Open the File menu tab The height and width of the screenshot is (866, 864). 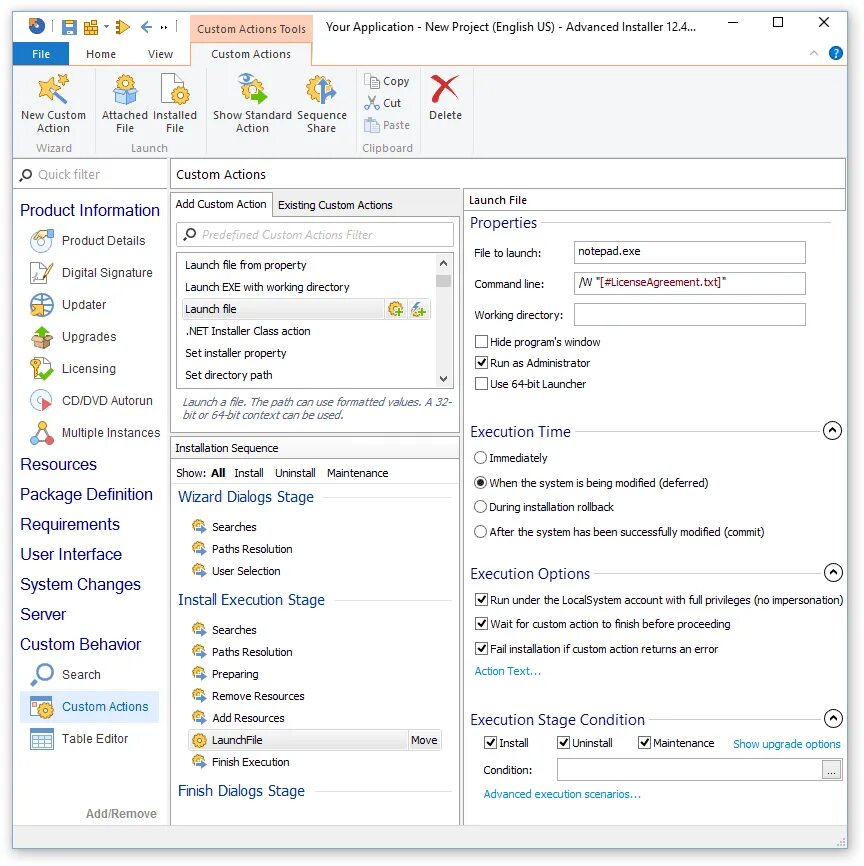[41, 54]
